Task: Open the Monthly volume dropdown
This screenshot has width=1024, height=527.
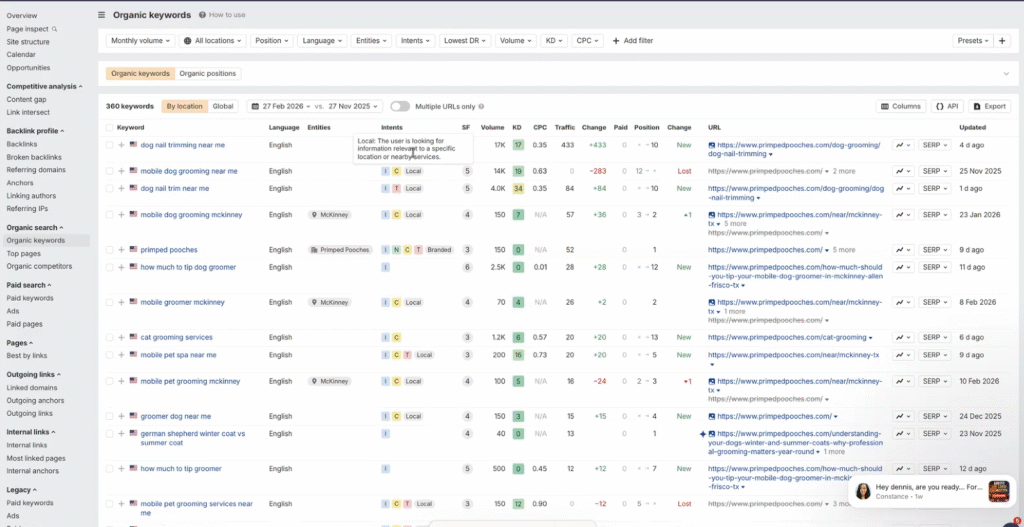Action: [140, 41]
